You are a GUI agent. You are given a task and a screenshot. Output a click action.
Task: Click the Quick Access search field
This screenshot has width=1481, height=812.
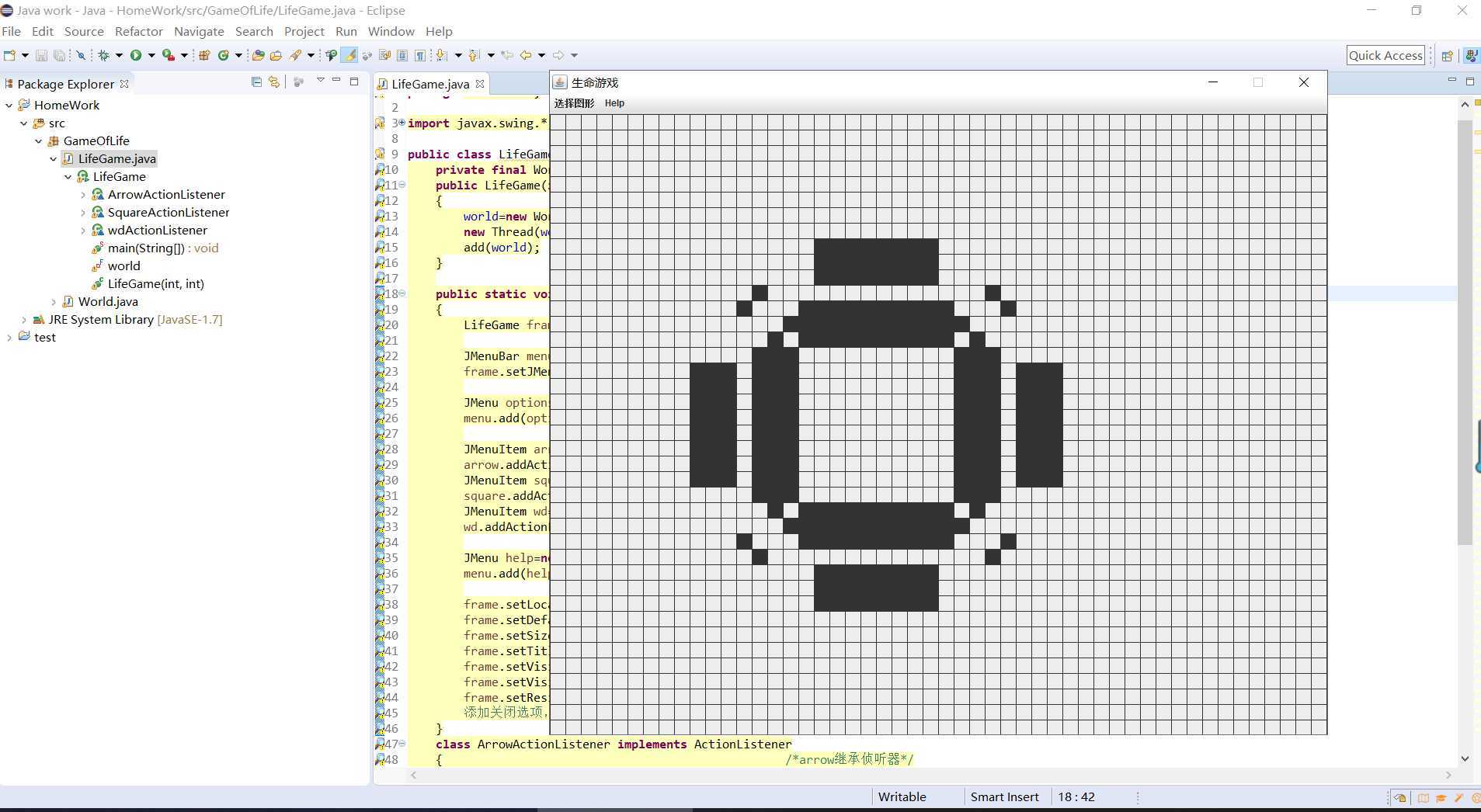click(1385, 55)
